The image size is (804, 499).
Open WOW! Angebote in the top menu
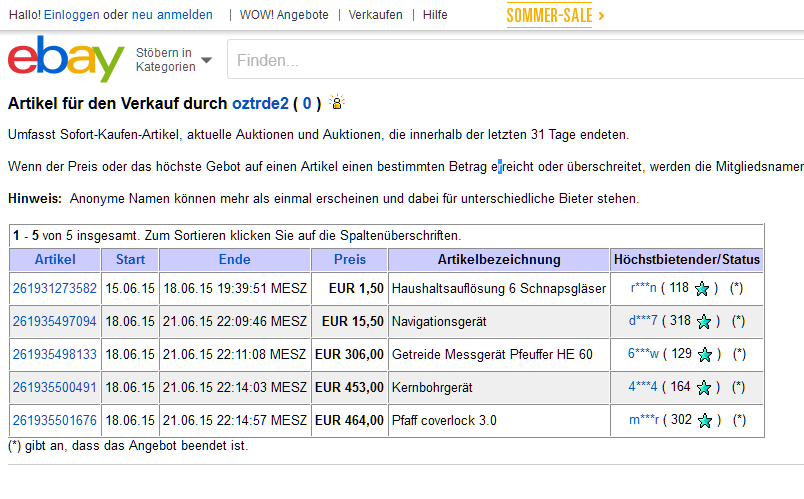coord(282,15)
